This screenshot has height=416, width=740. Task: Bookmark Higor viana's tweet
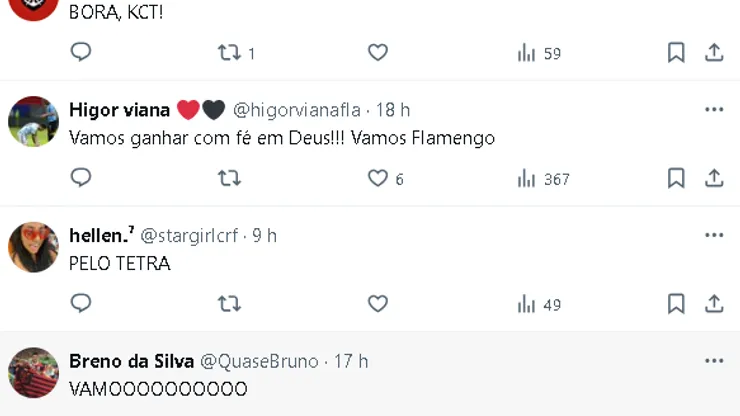676,178
